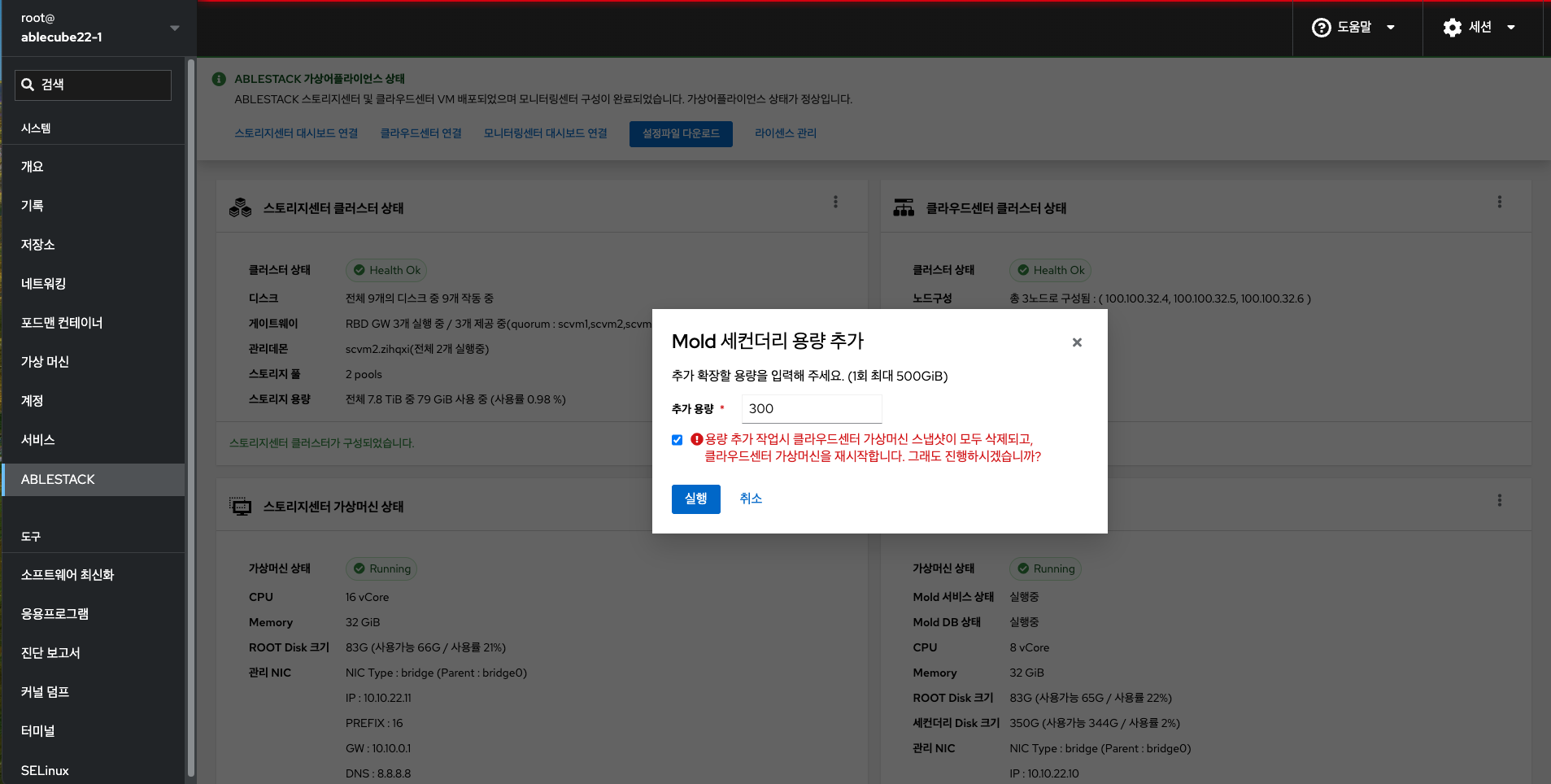Screen dimensions: 1551x784
Task: Click 라이센스 관리 link
Action: pos(786,133)
